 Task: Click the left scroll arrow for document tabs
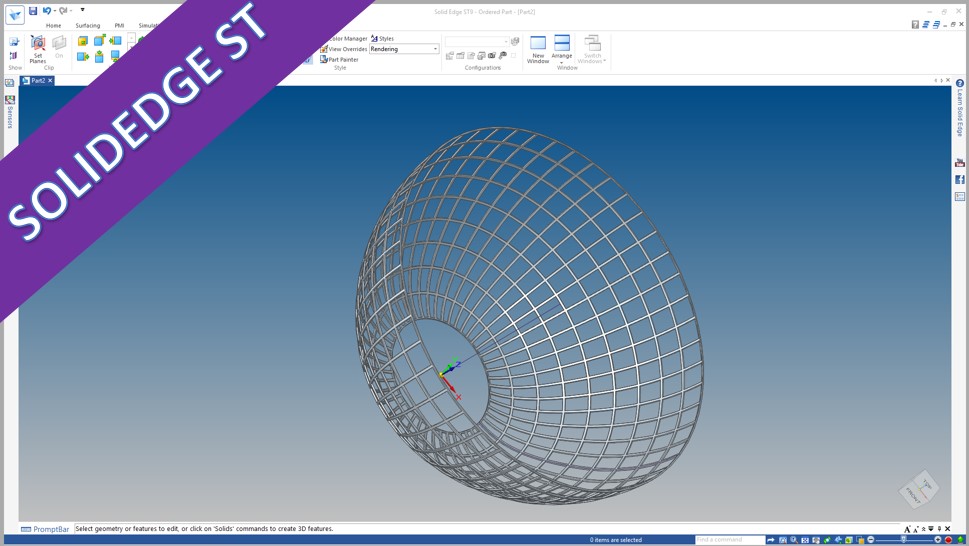936,80
